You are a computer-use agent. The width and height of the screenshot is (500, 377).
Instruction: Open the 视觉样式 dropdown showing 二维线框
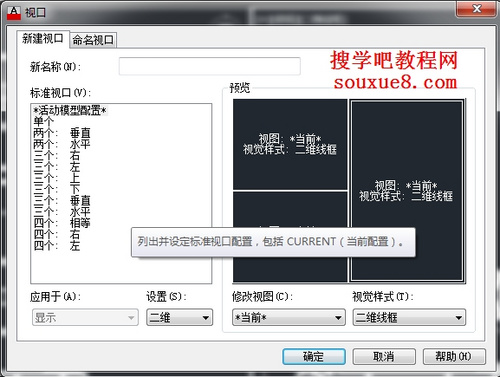[409, 317]
